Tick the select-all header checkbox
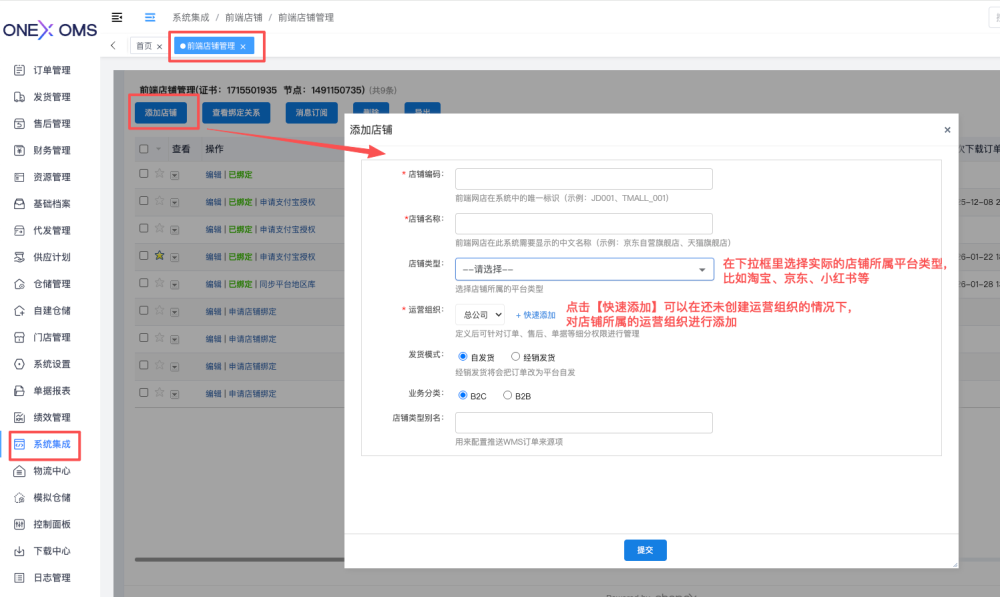Screen dimensions: 1000x597 (x=143, y=149)
